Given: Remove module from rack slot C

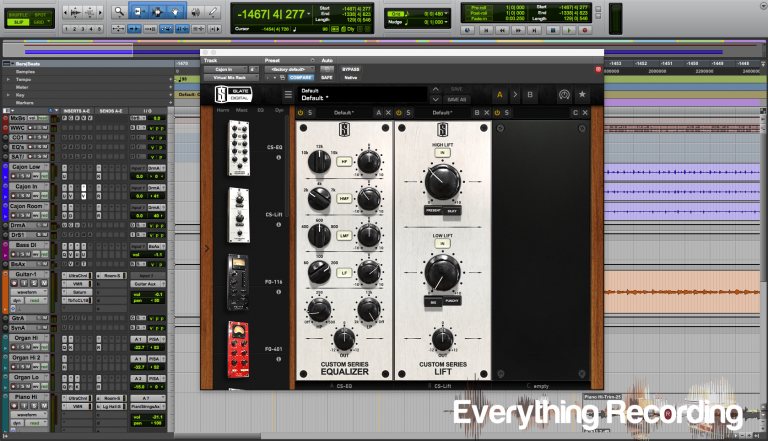Looking at the screenshot, I should pos(585,113).
